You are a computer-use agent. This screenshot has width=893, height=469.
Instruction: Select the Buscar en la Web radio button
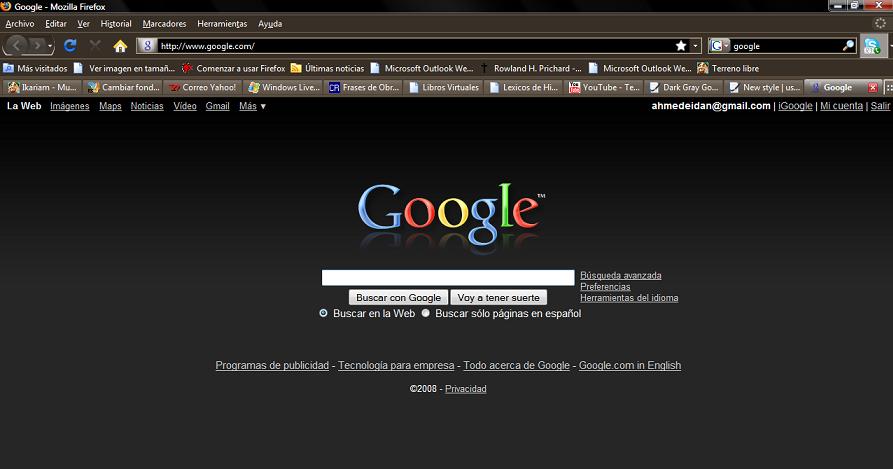[x=323, y=313]
